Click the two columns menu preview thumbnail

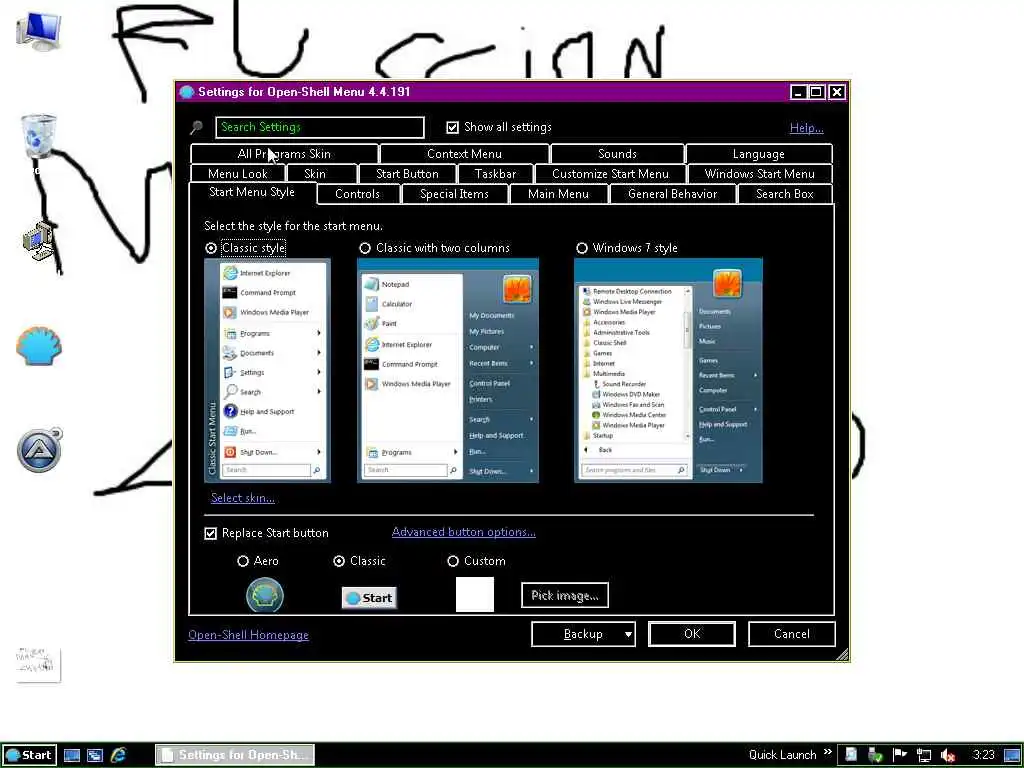[x=448, y=370]
